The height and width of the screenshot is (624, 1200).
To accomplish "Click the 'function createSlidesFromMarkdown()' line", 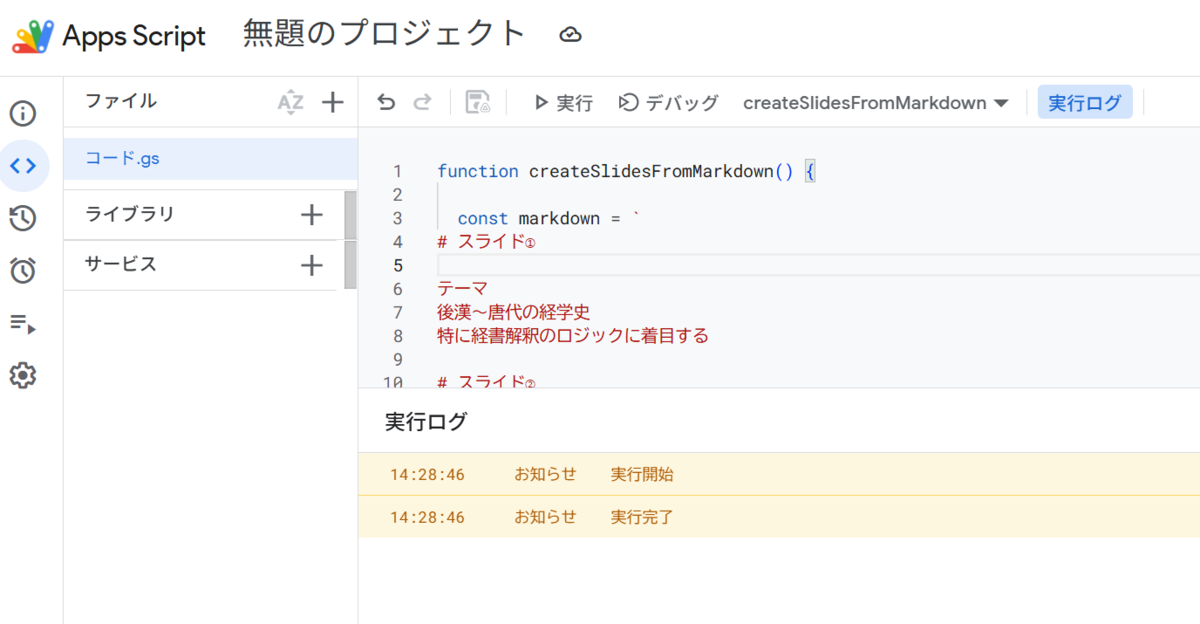I will pos(626,171).
